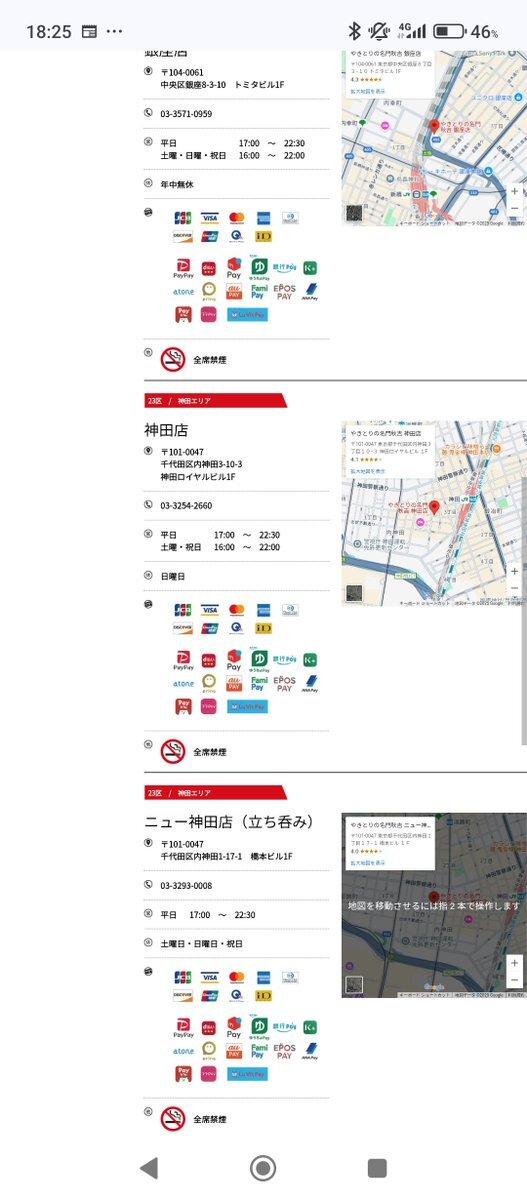Call ニュー神田店 number 03-3293-0008
This screenshot has height=1200, width=527.
coord(186,886)
